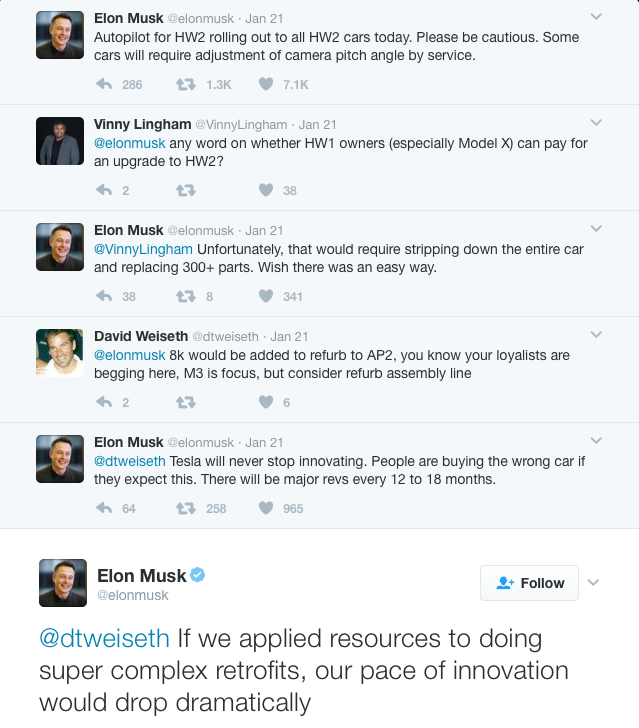
Task: Retweet the Autopilot for HW2 rollout tweet
Action: [185, 85]
